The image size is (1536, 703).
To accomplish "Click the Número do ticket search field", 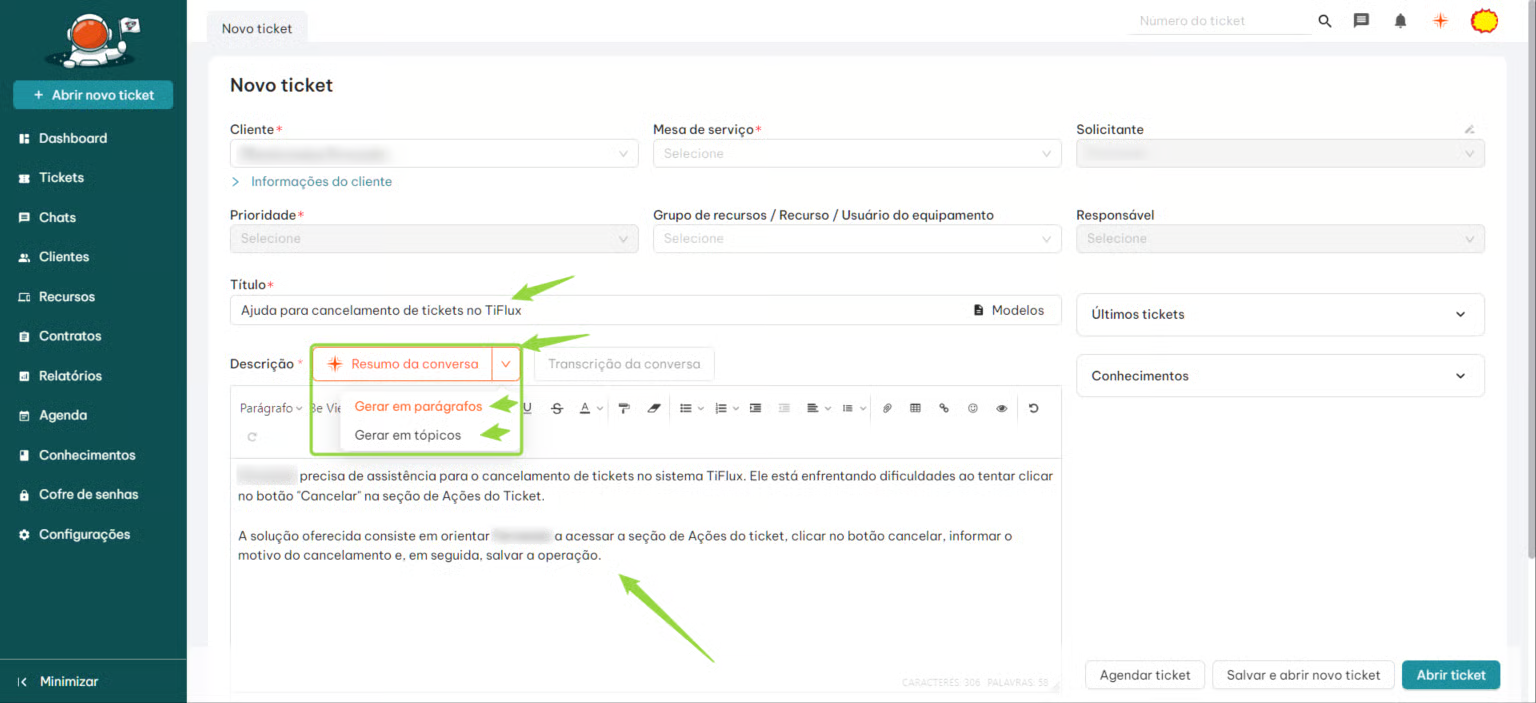I will [x=1218, y=21].
